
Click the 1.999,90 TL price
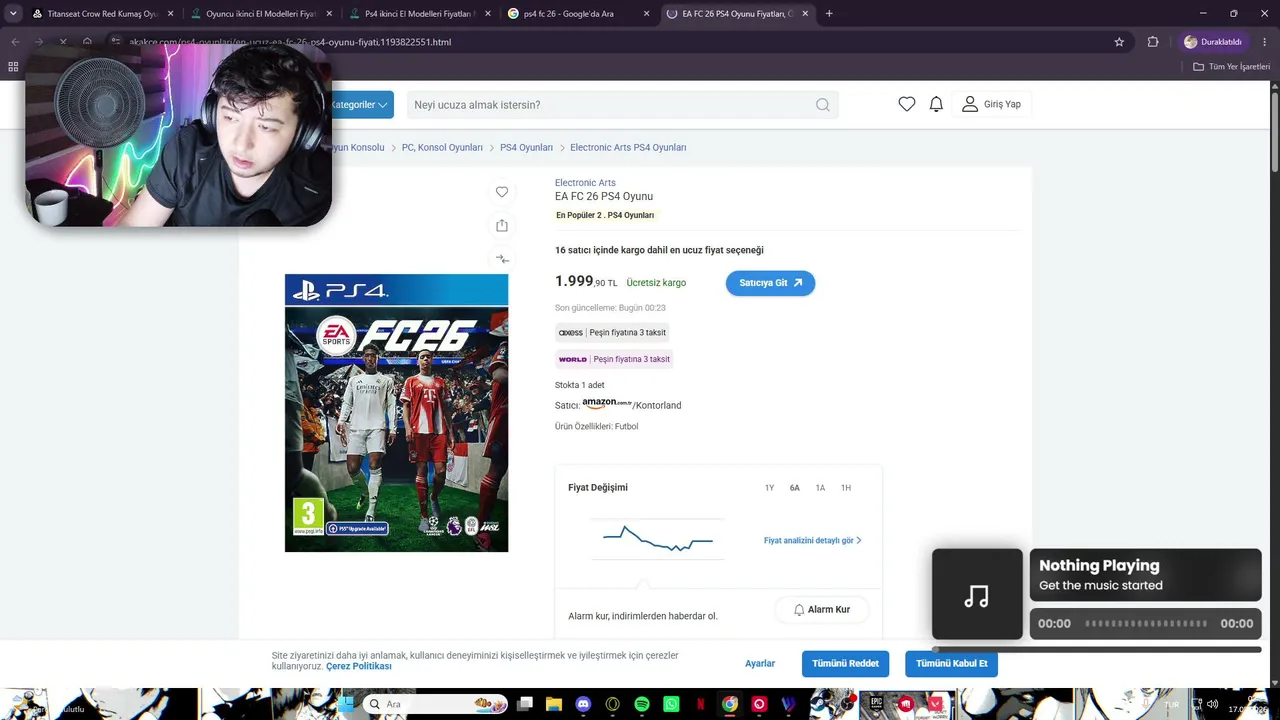coord(586,282)
